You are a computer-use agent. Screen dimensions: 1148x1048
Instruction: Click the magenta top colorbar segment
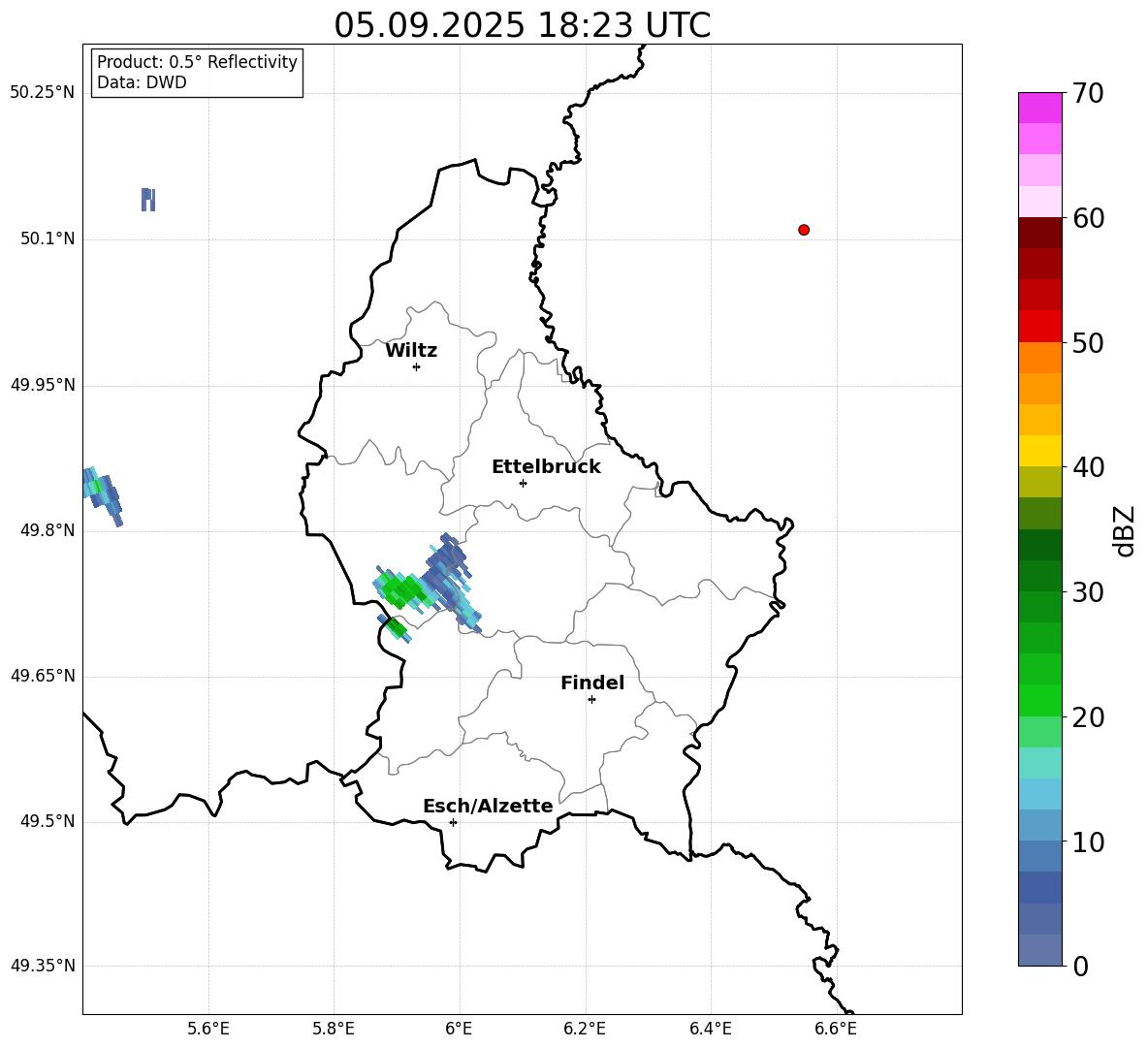(x=1039, y=108)
